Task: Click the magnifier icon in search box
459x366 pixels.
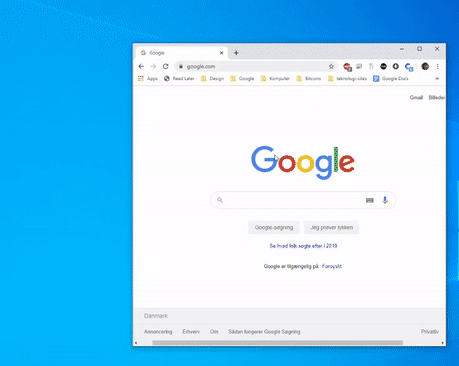Action: [x=220, y=200]
